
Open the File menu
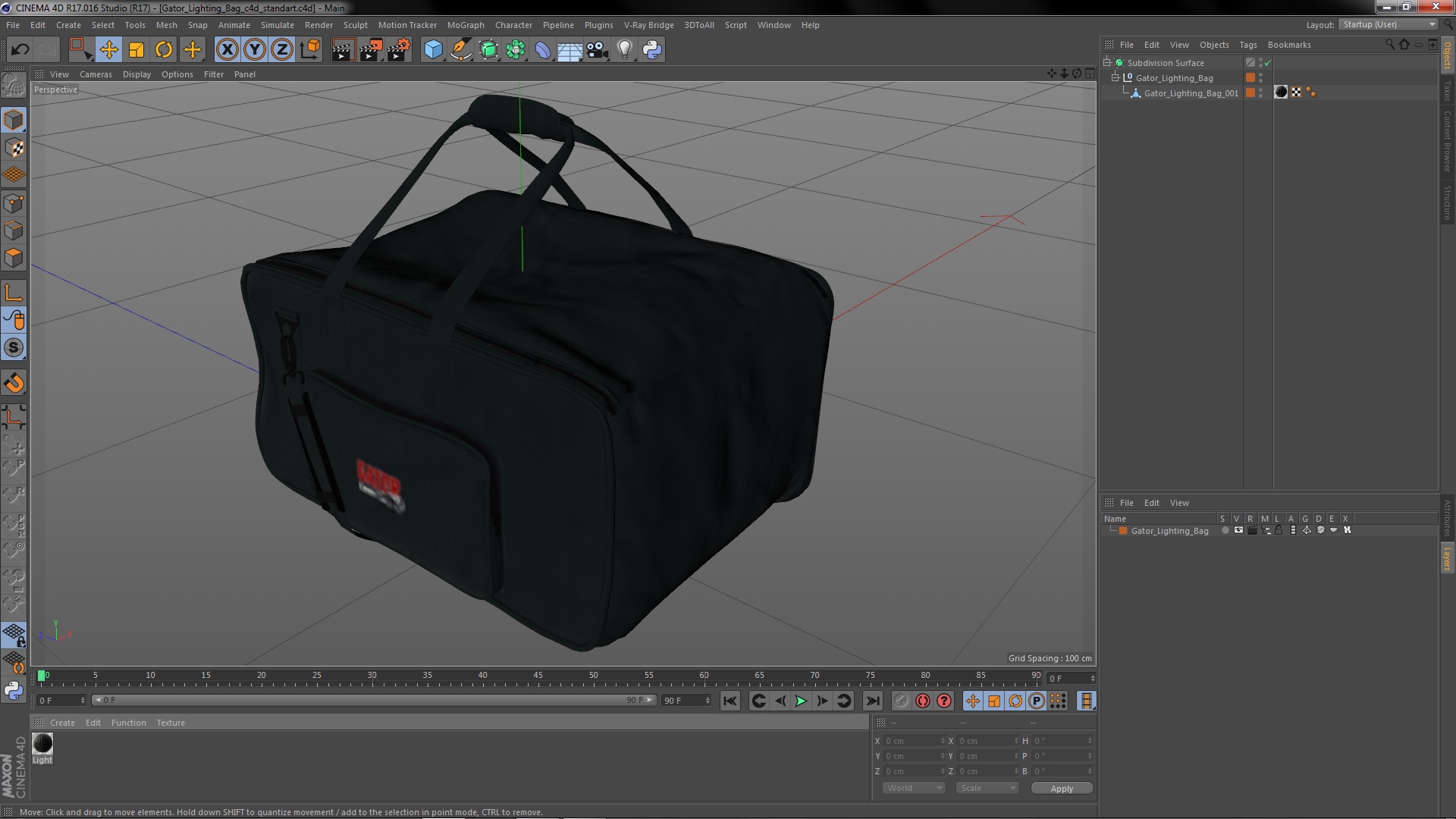pos(13,25)
